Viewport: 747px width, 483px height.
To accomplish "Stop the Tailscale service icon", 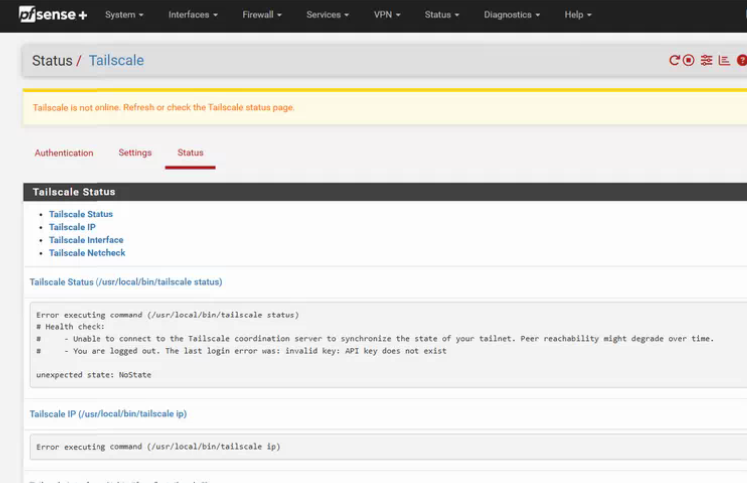I will 688,60.
